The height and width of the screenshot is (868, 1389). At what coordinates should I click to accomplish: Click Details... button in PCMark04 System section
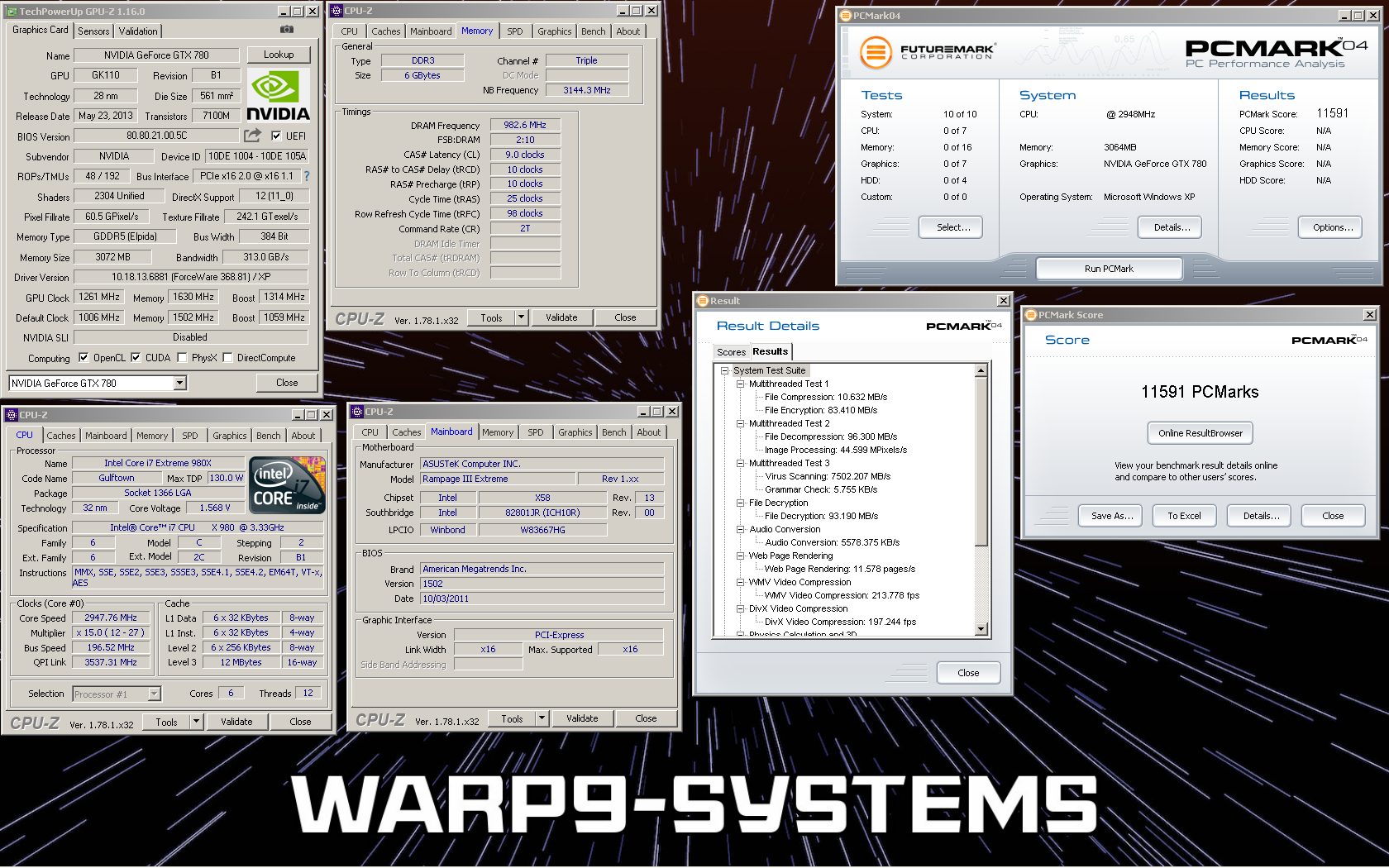click(x=1172, y=227)
